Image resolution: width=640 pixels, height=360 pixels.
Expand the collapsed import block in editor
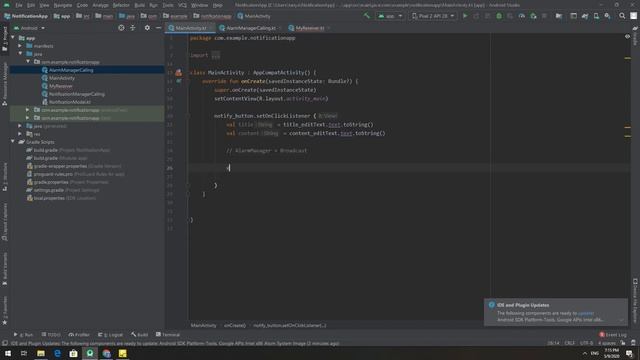[216, 55]
